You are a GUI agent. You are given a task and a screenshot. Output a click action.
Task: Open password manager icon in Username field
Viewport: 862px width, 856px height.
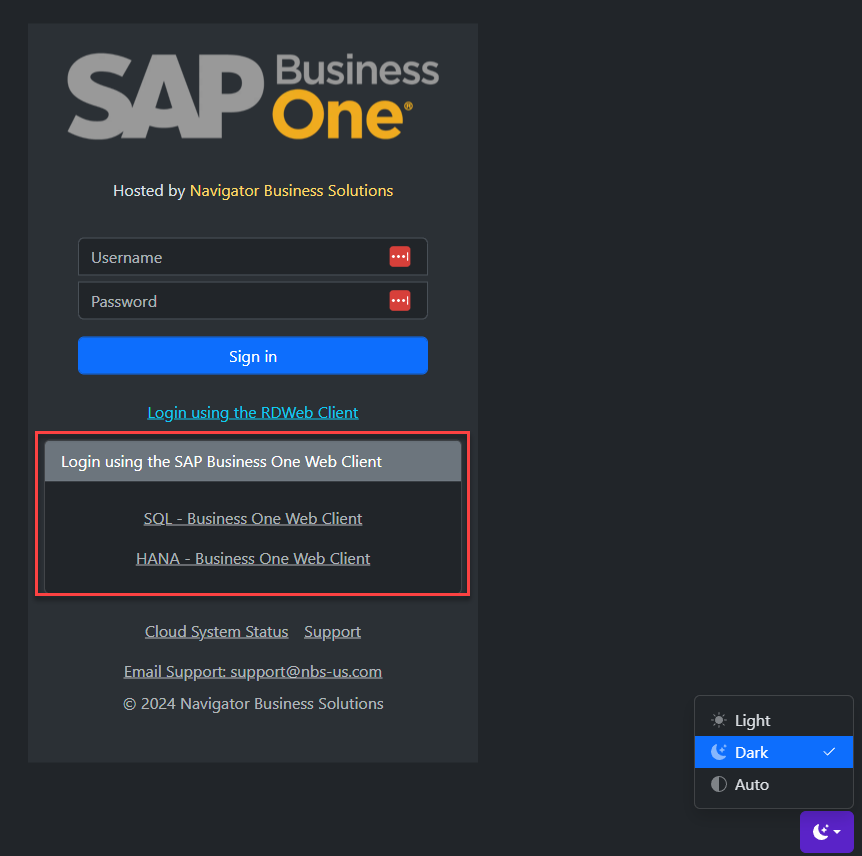pyautogui.click(x=400, y=257)
